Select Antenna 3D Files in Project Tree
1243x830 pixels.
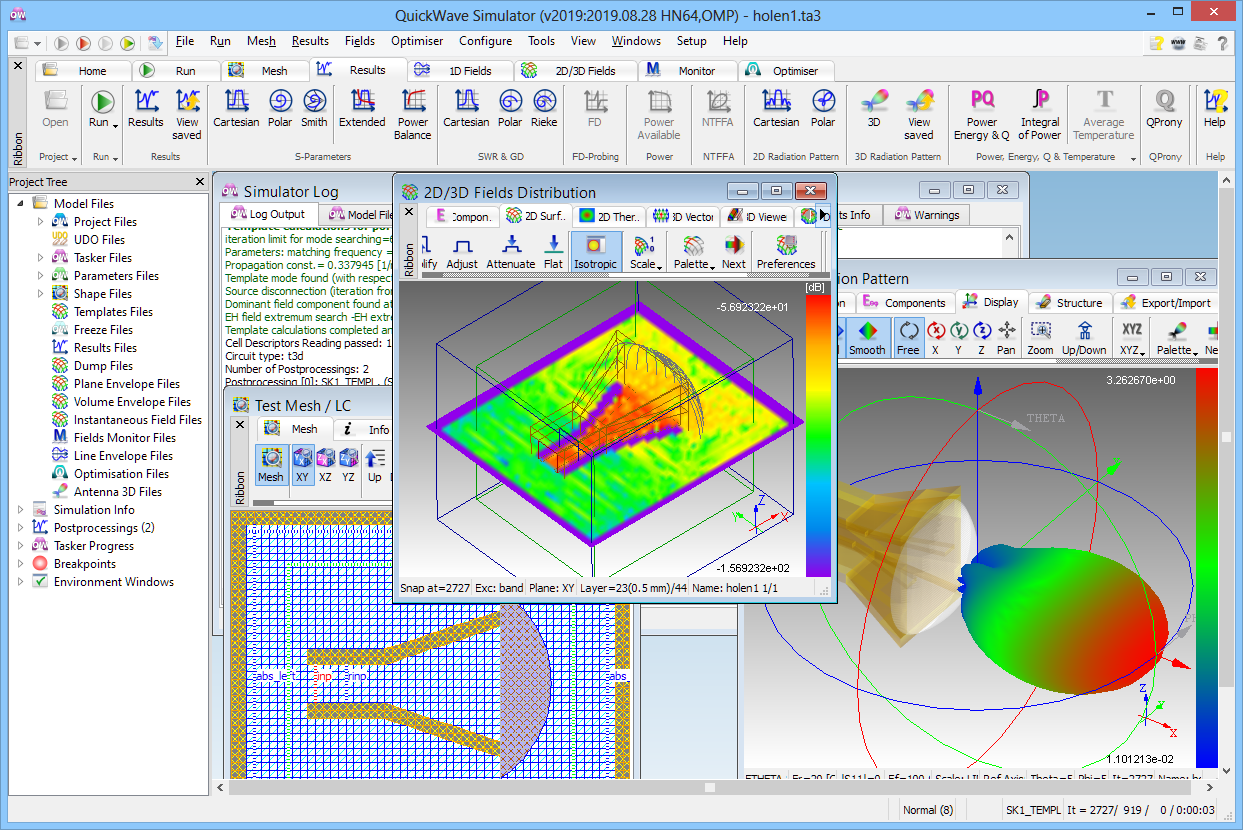(117, 492)
